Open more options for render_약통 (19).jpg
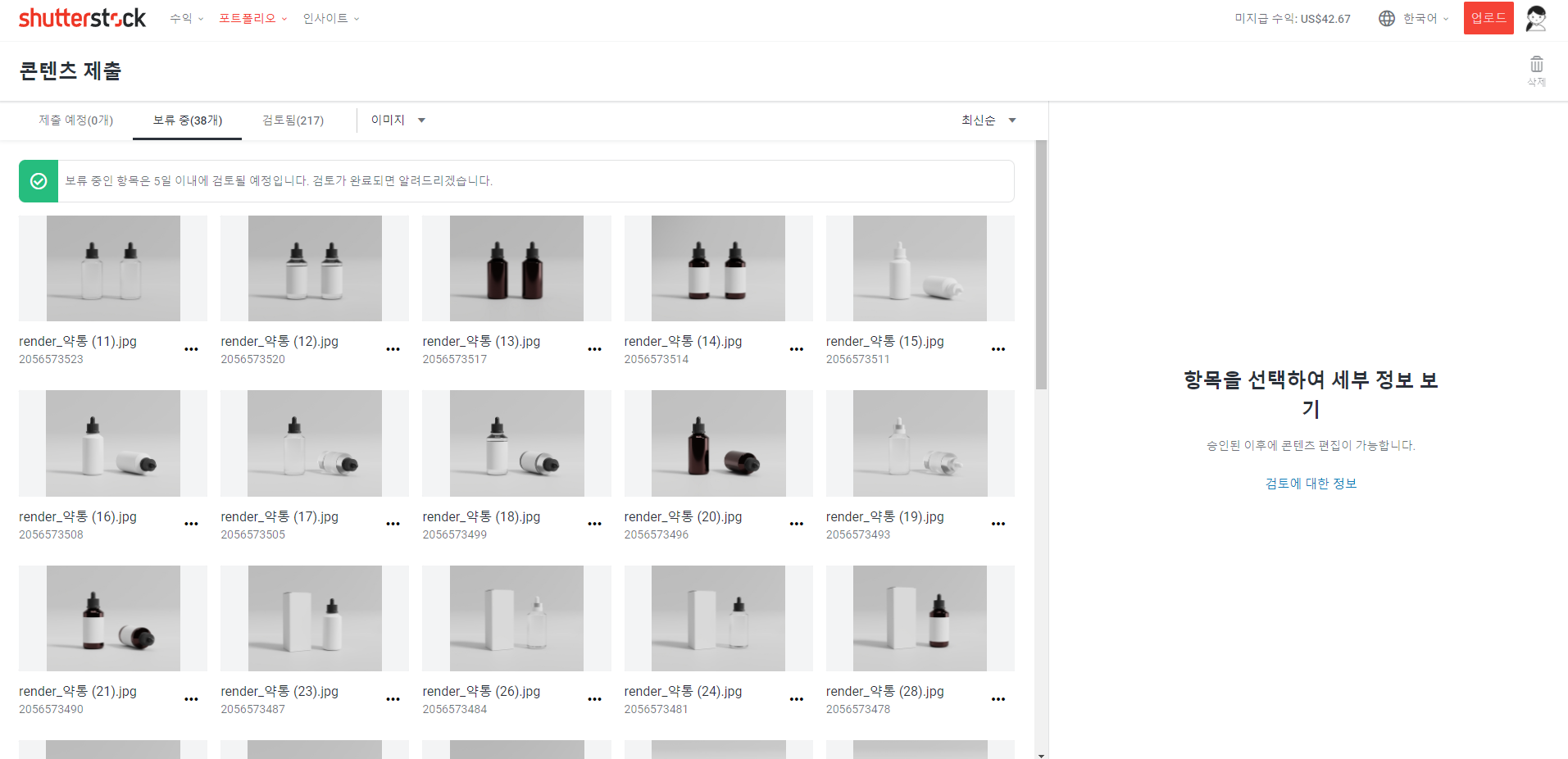This screenshot has width=1568, height=759. [998, 524]
